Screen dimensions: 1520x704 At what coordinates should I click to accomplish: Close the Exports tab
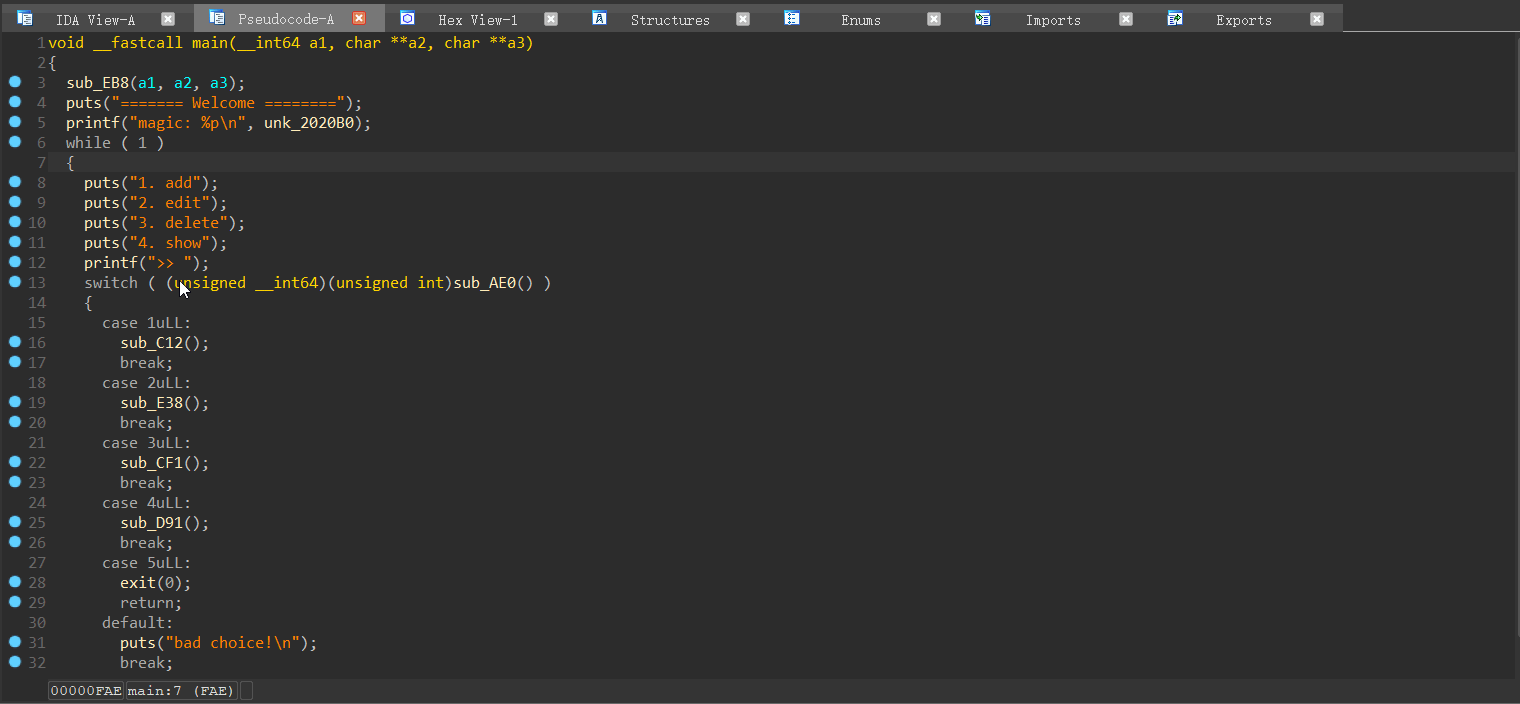[x=1317, y=19]
